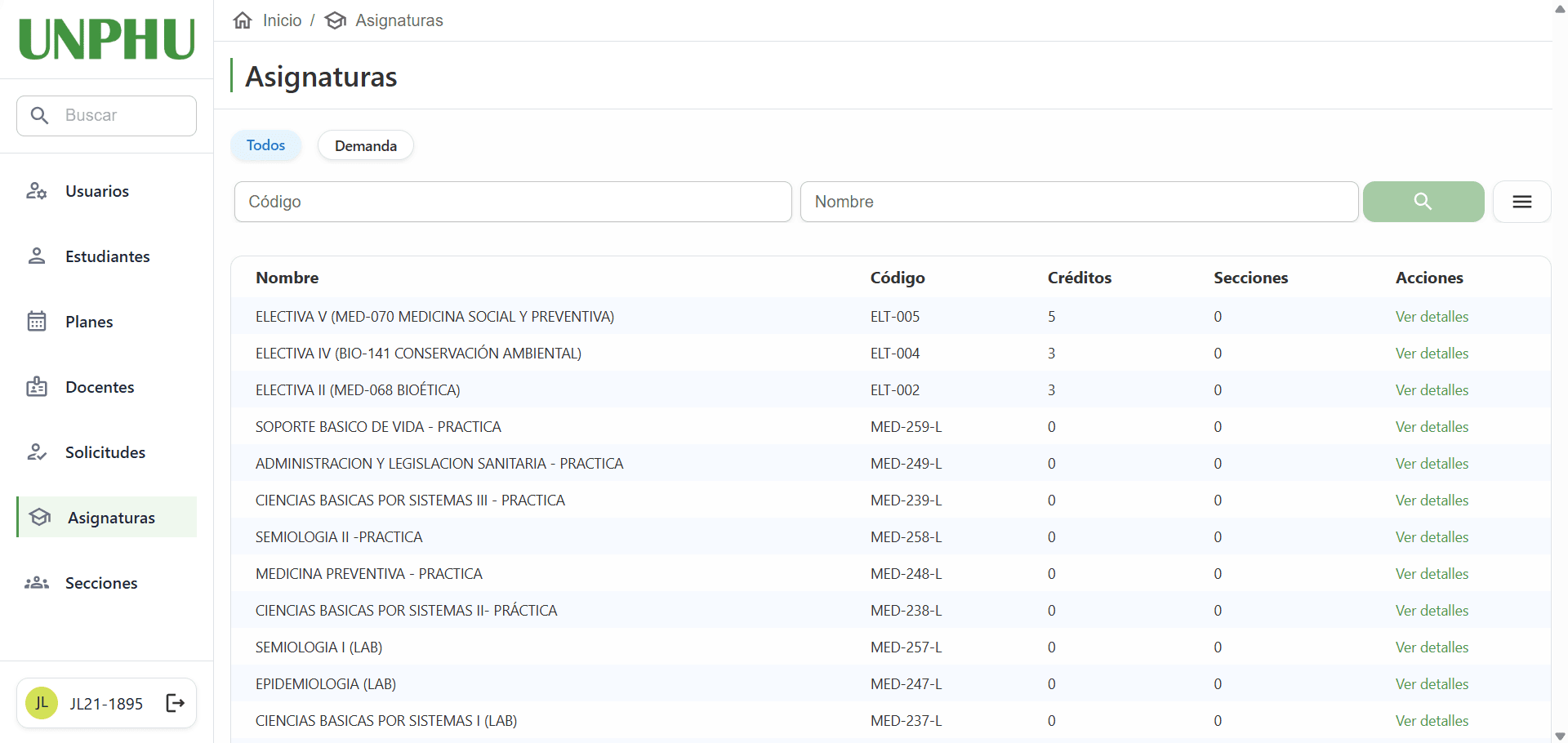Open Ver detalles for MED-249-L
This screenshot has width=1568, height=743.
click(1432, 464)
